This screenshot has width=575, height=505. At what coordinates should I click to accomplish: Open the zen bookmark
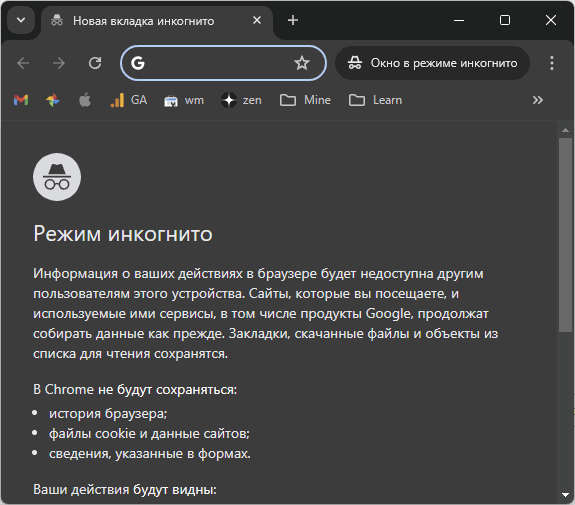(241, 100)
